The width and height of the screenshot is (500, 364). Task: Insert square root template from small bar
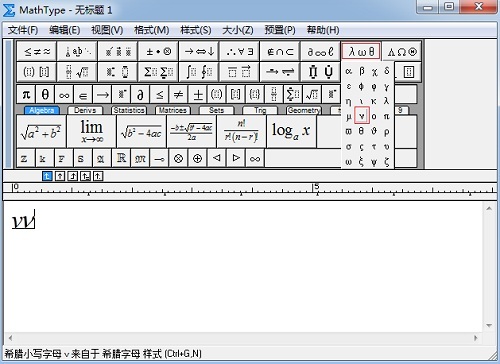click(x=312, y=95)
